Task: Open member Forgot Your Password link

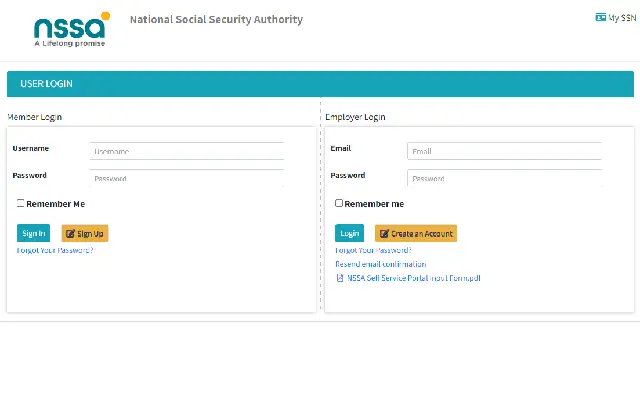Action: (x=55, y=250)
